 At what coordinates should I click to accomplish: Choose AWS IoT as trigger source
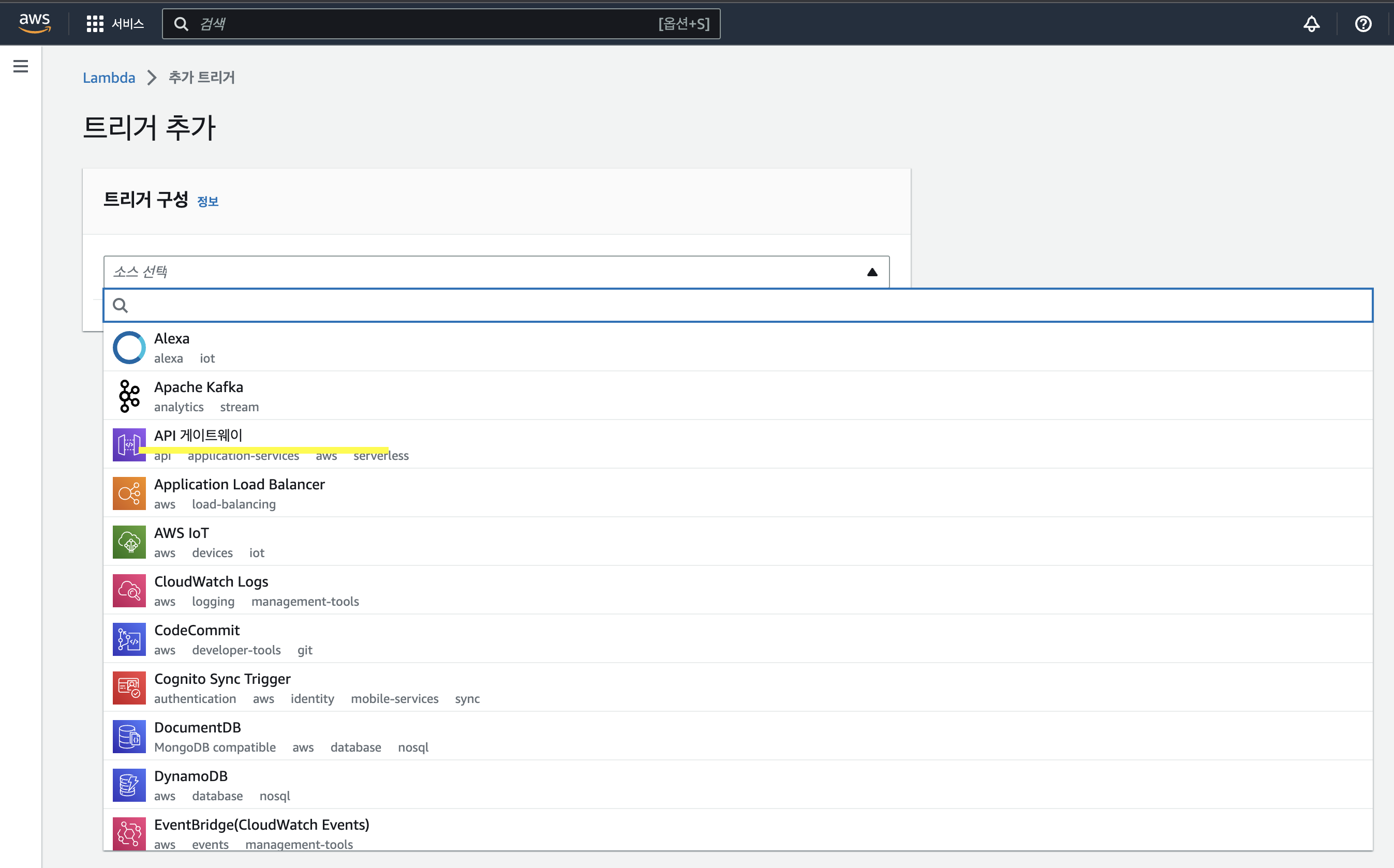point(182,533)
